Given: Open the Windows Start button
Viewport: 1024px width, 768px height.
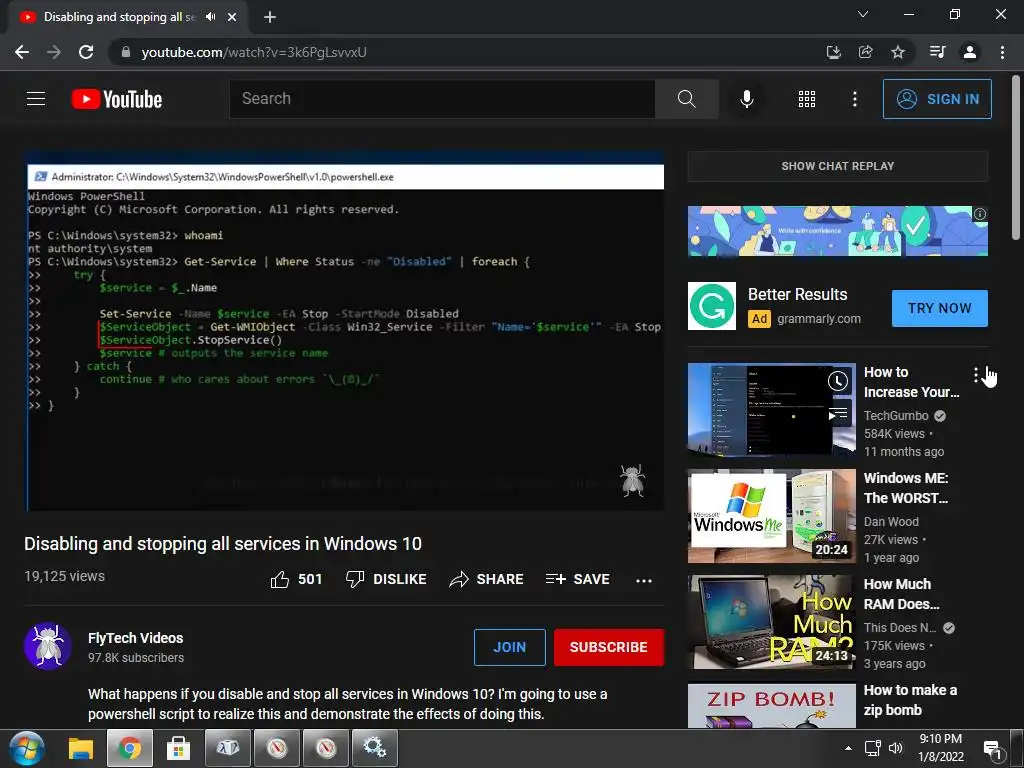Looking at the screenshot, I should coord(27,748).
